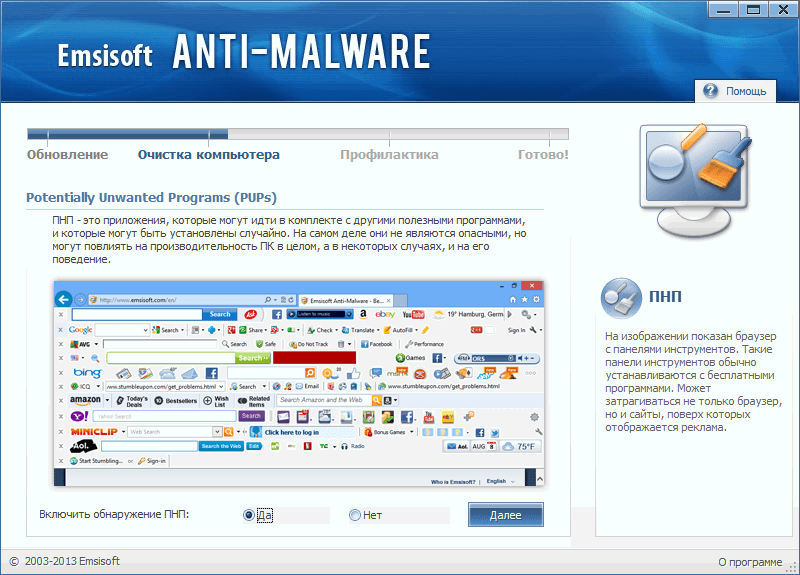Image resolution: width=800 pixels, height=575 pixels.
Task: Click the Potentially Unwanted Programs (PUPs) heading
Action: coord(151,197)
